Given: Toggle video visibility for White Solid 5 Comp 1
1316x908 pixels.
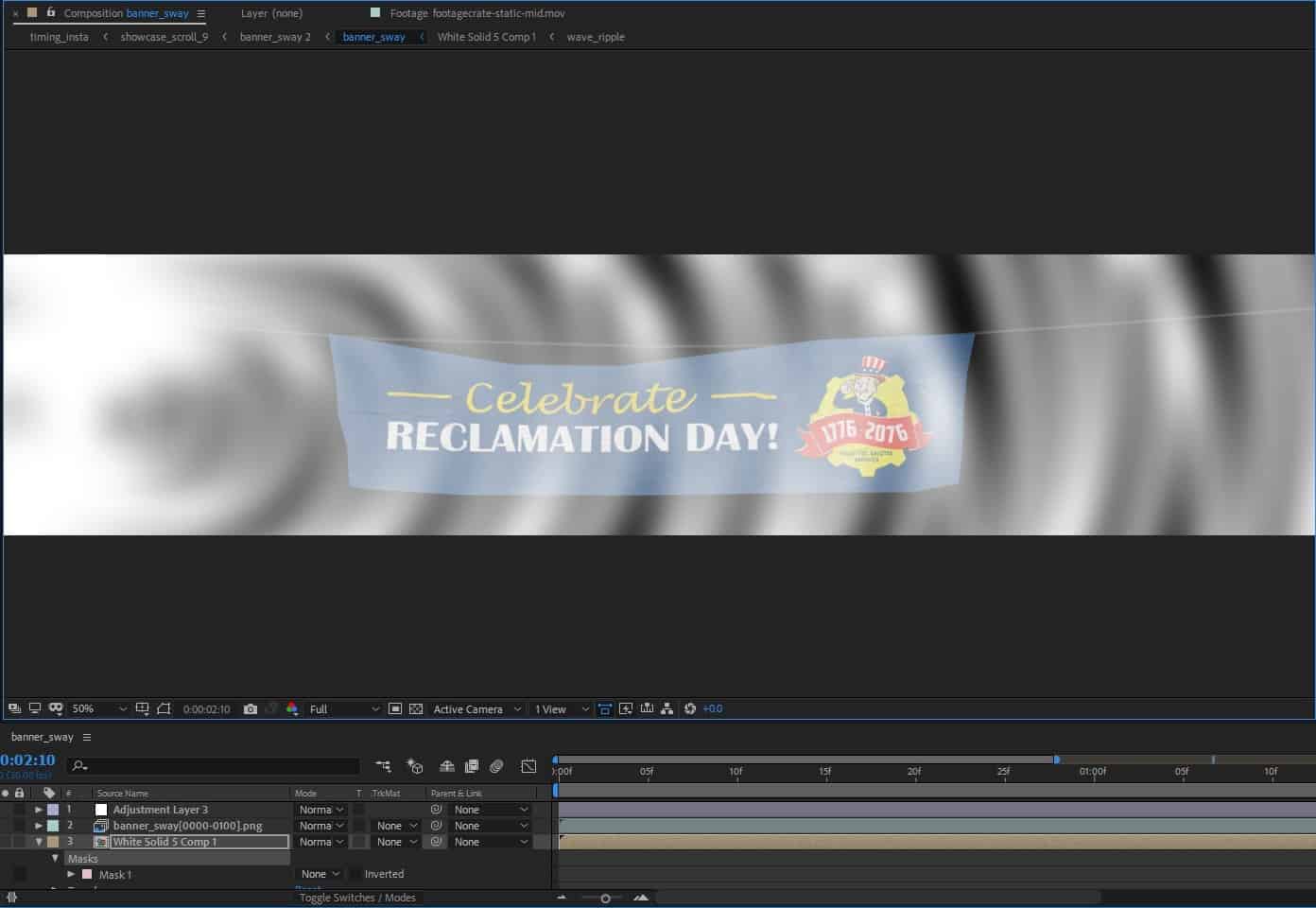Looking at the screenshot, I should (x=6, y=842).
